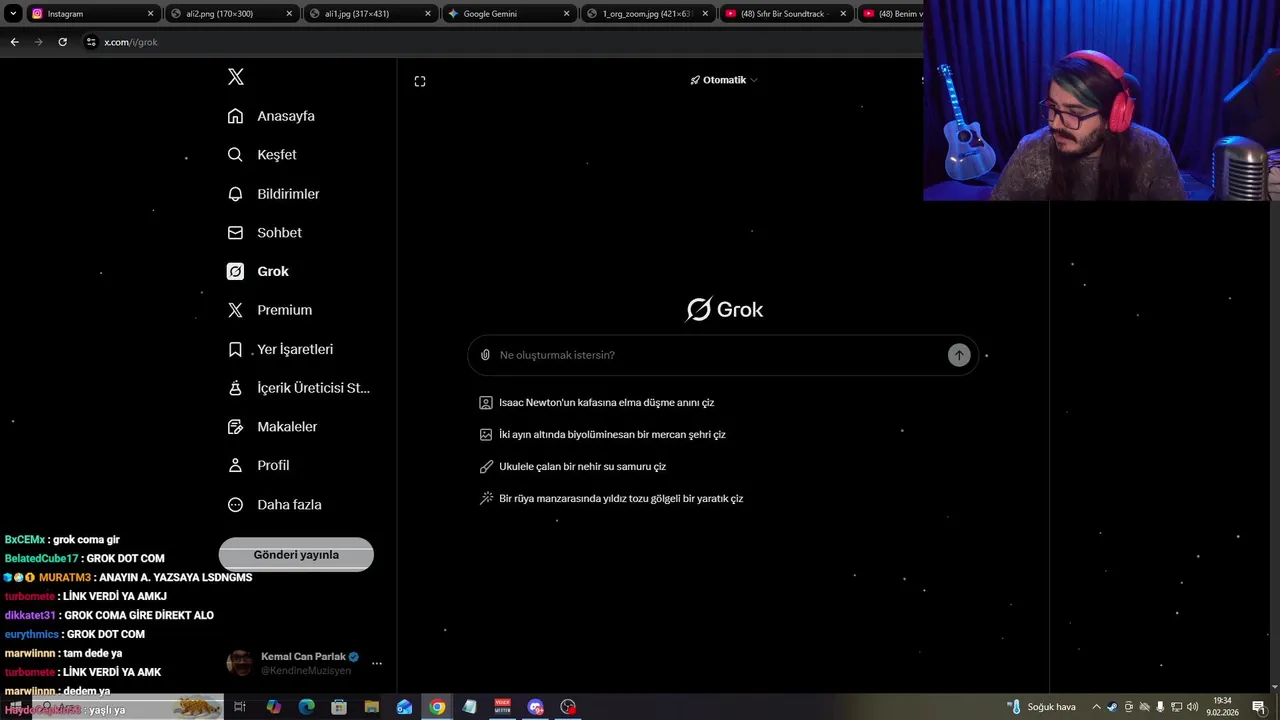Open Microsoft Copilot from taskbar
1280x720 pixels.
273,707
